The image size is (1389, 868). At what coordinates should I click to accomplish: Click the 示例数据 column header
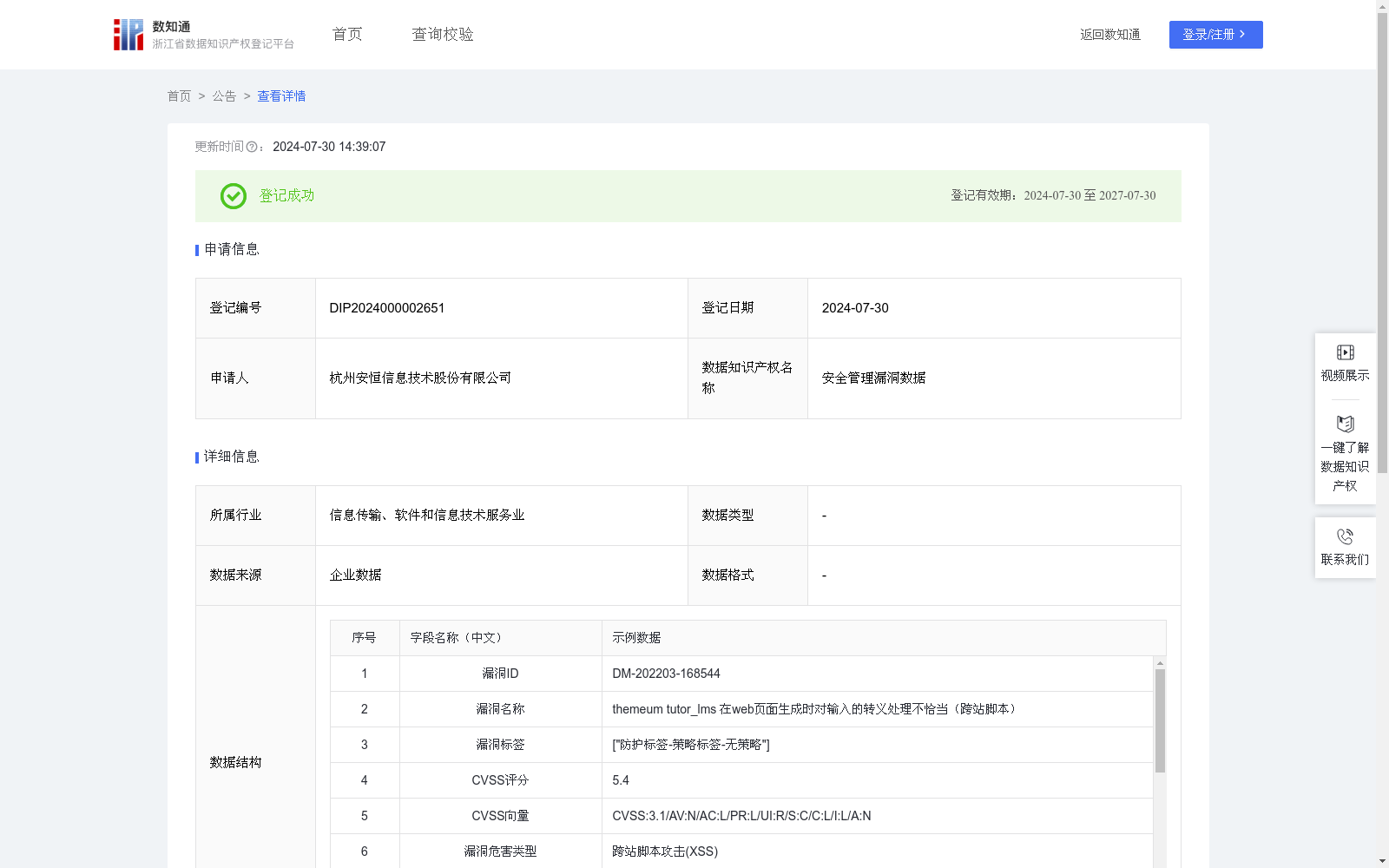coord(884,638)
